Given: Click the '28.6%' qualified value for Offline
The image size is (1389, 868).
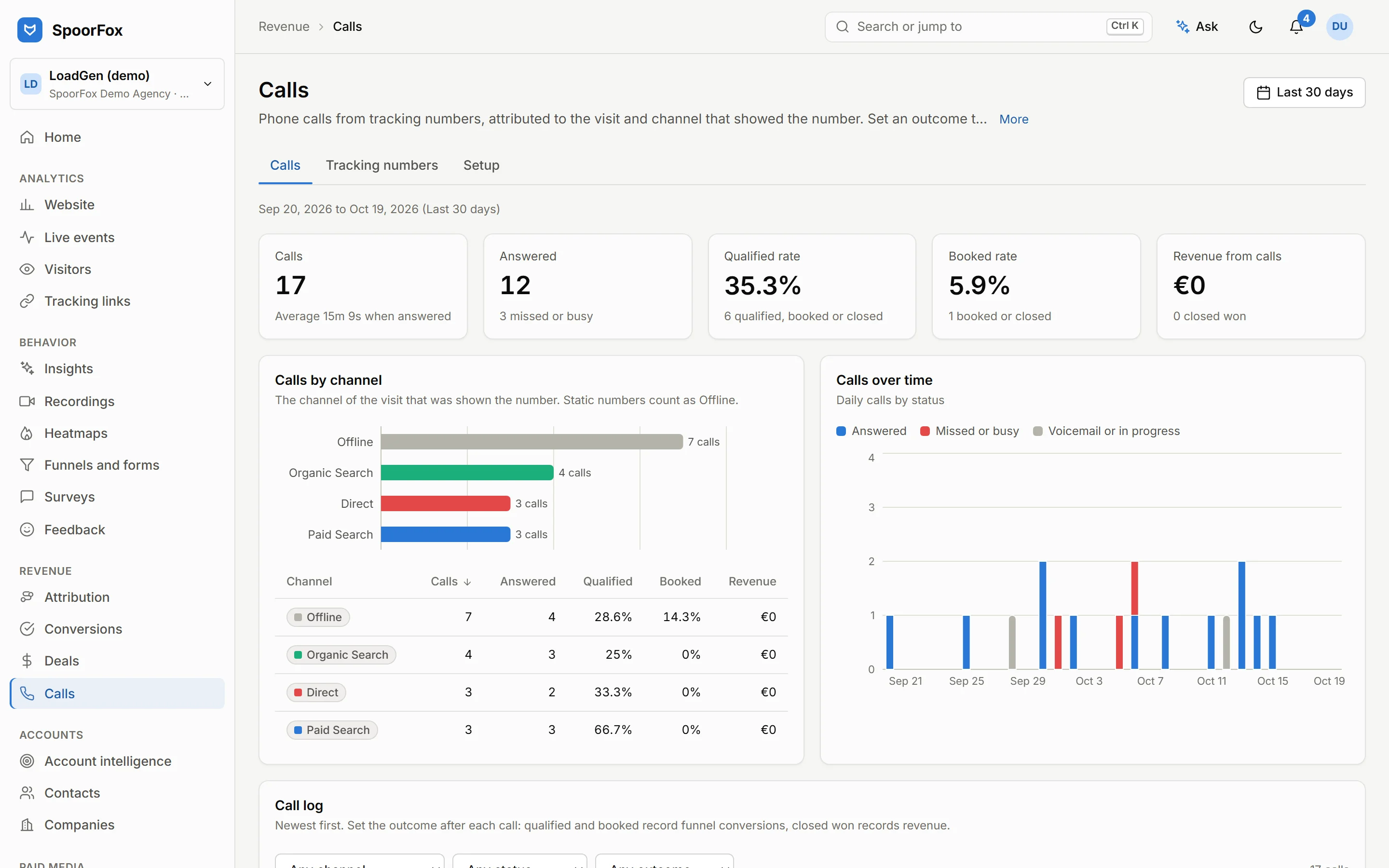Looking at the screenshot, I should 613,617.
